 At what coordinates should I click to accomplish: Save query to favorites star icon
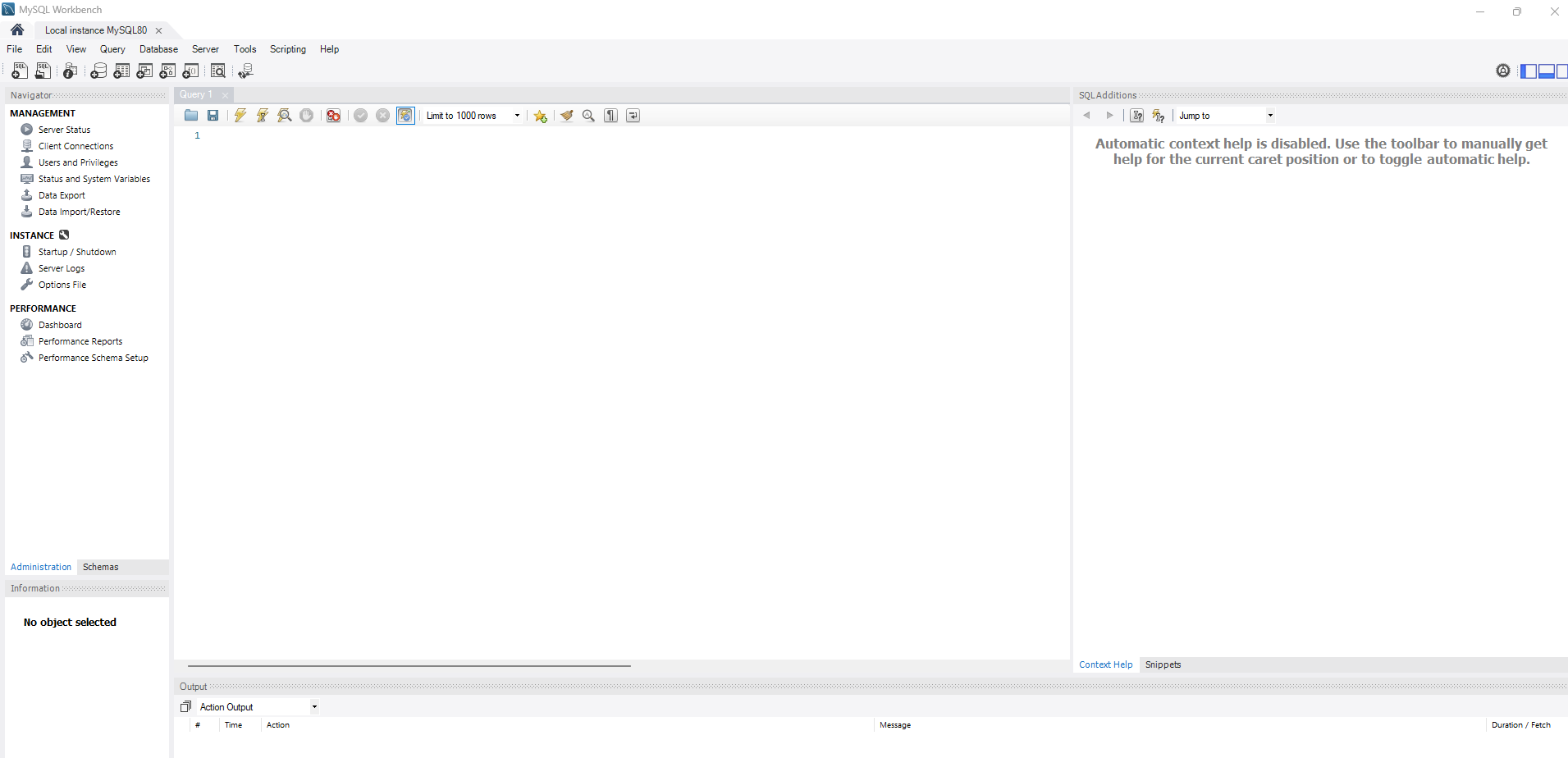click(x=540, y=116)
